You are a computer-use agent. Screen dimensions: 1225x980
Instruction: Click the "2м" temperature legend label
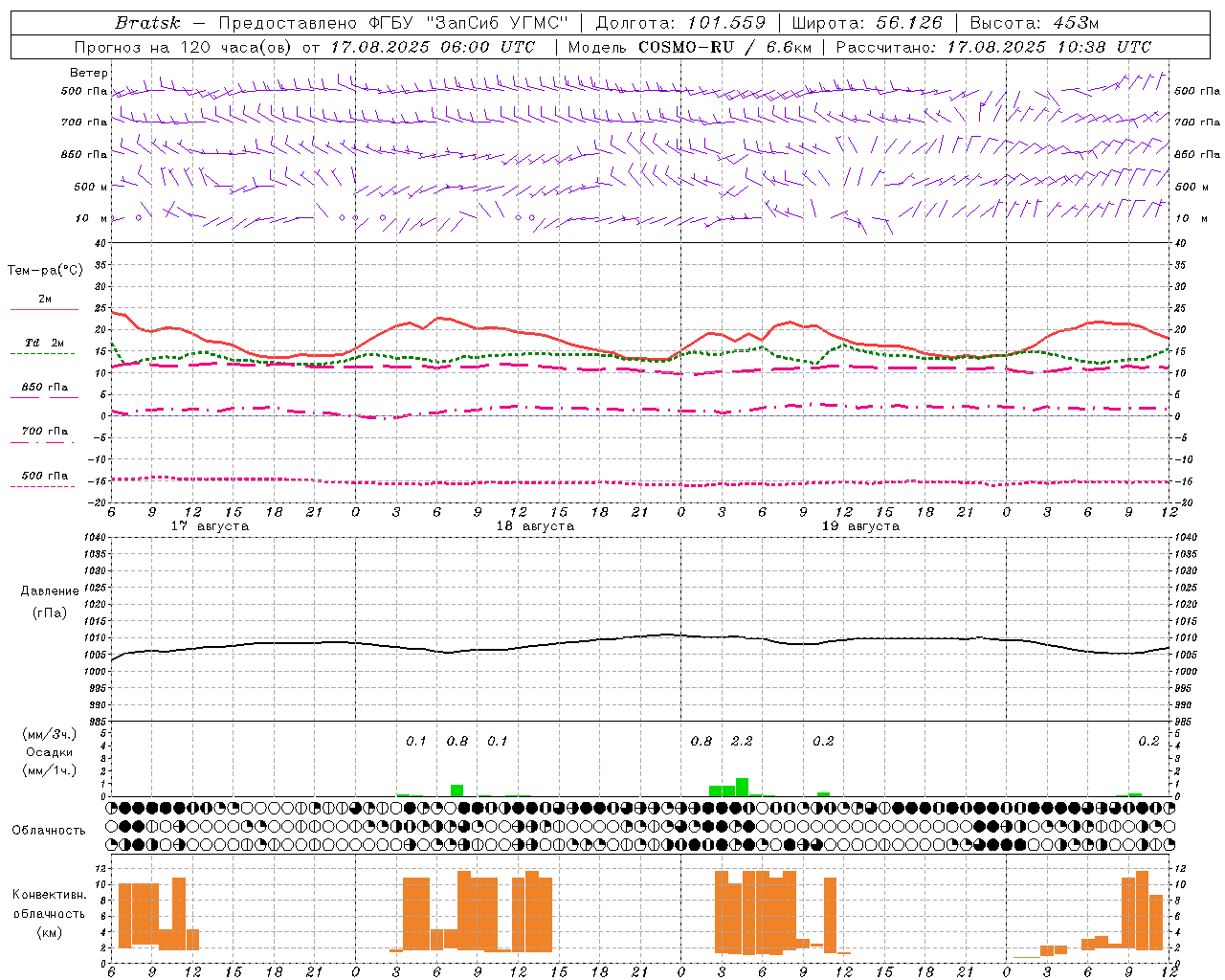tap(45, 300)
